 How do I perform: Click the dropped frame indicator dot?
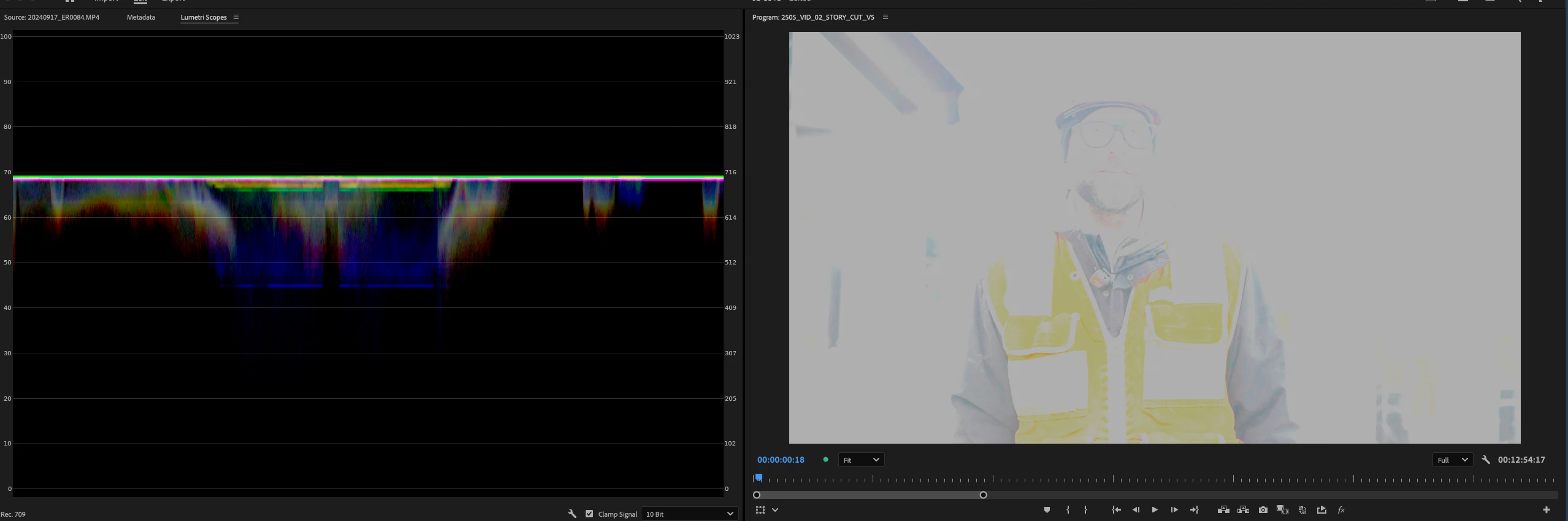click(825, 460)
